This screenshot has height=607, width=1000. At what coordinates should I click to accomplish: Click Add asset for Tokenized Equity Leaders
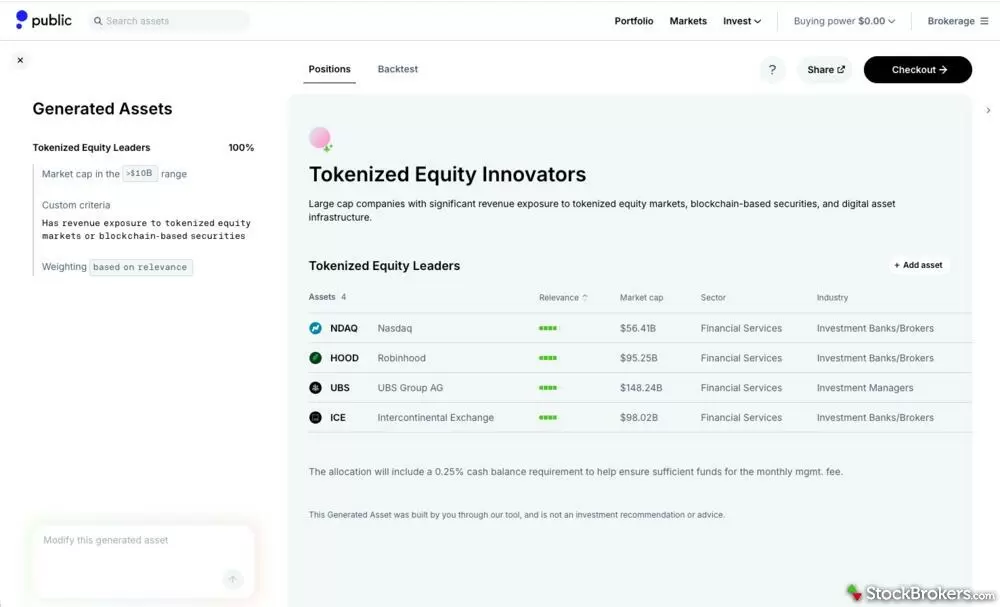point(917,264)
